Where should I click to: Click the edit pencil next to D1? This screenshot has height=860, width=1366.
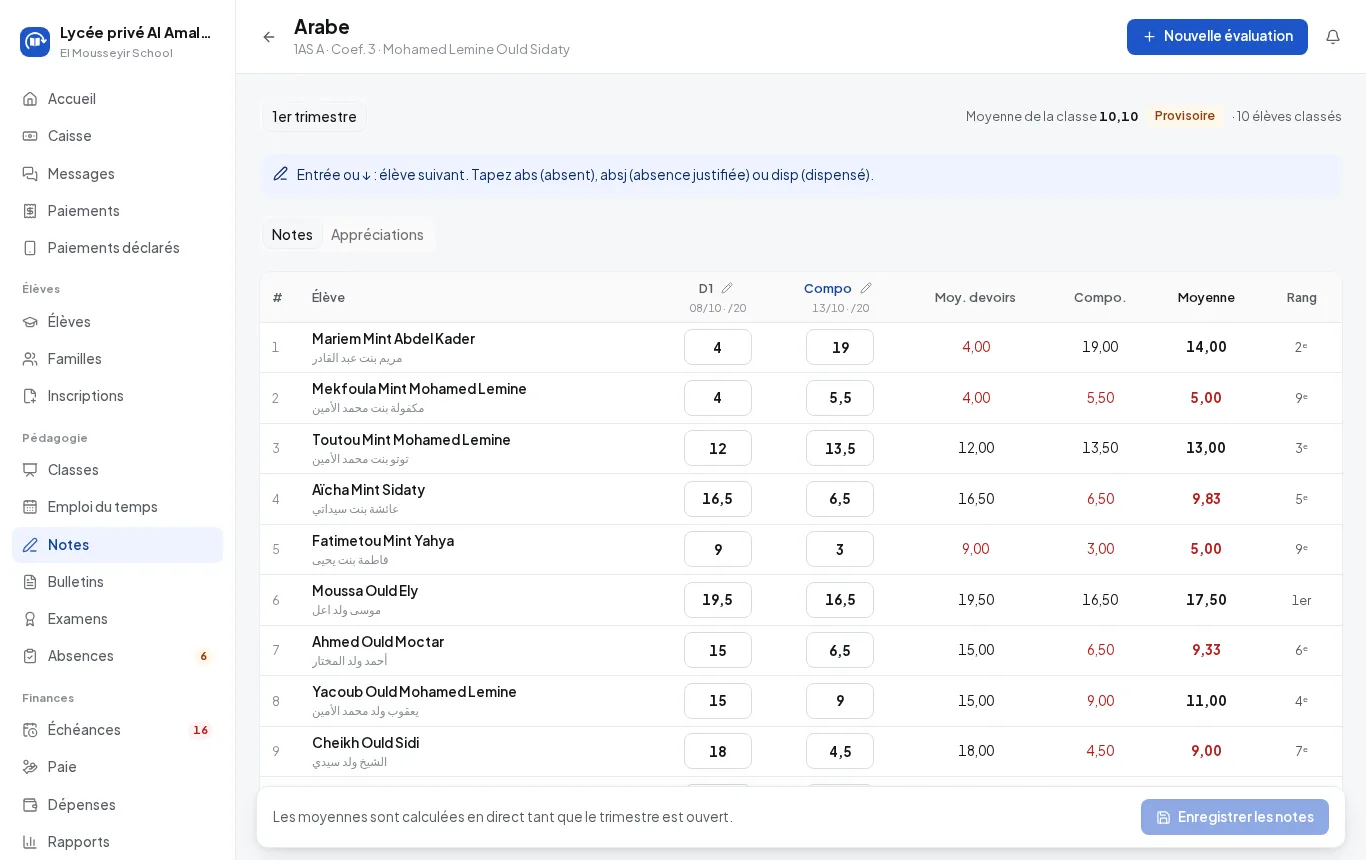(x=727, y=288)
